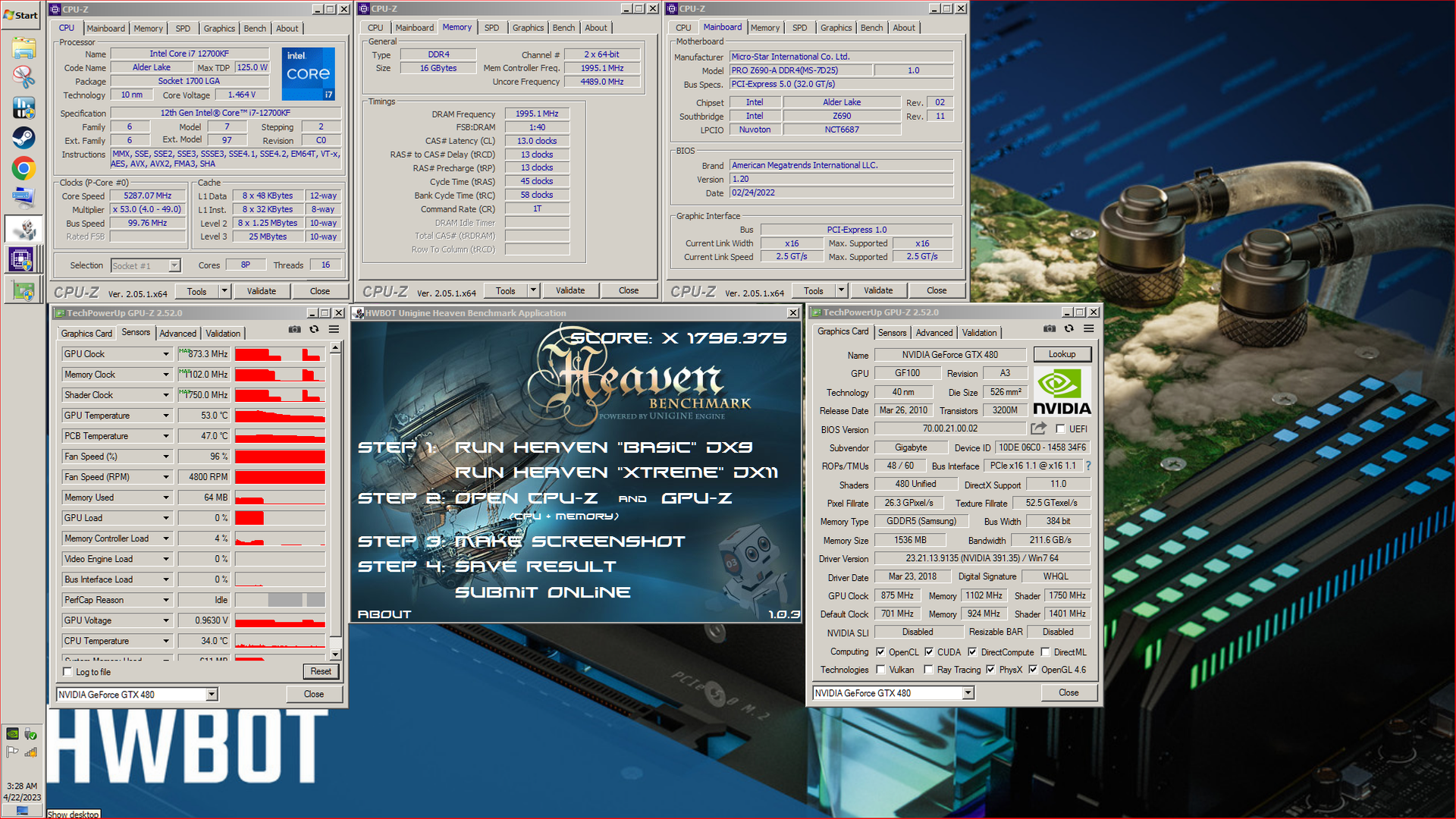Open the HWiNFO taskbar icon
Screen dimensions: 1456x819
coord(24,108)
